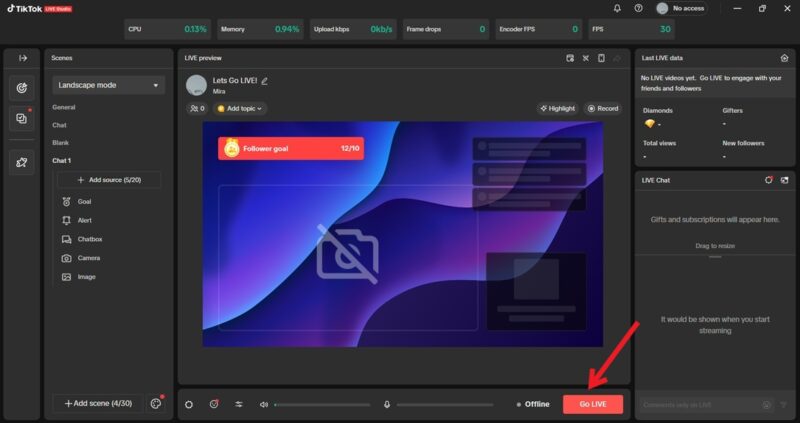The image size is (800, 423).
Task: Click the TikTok LIVE Studio logo
Action: click(40, 9)
